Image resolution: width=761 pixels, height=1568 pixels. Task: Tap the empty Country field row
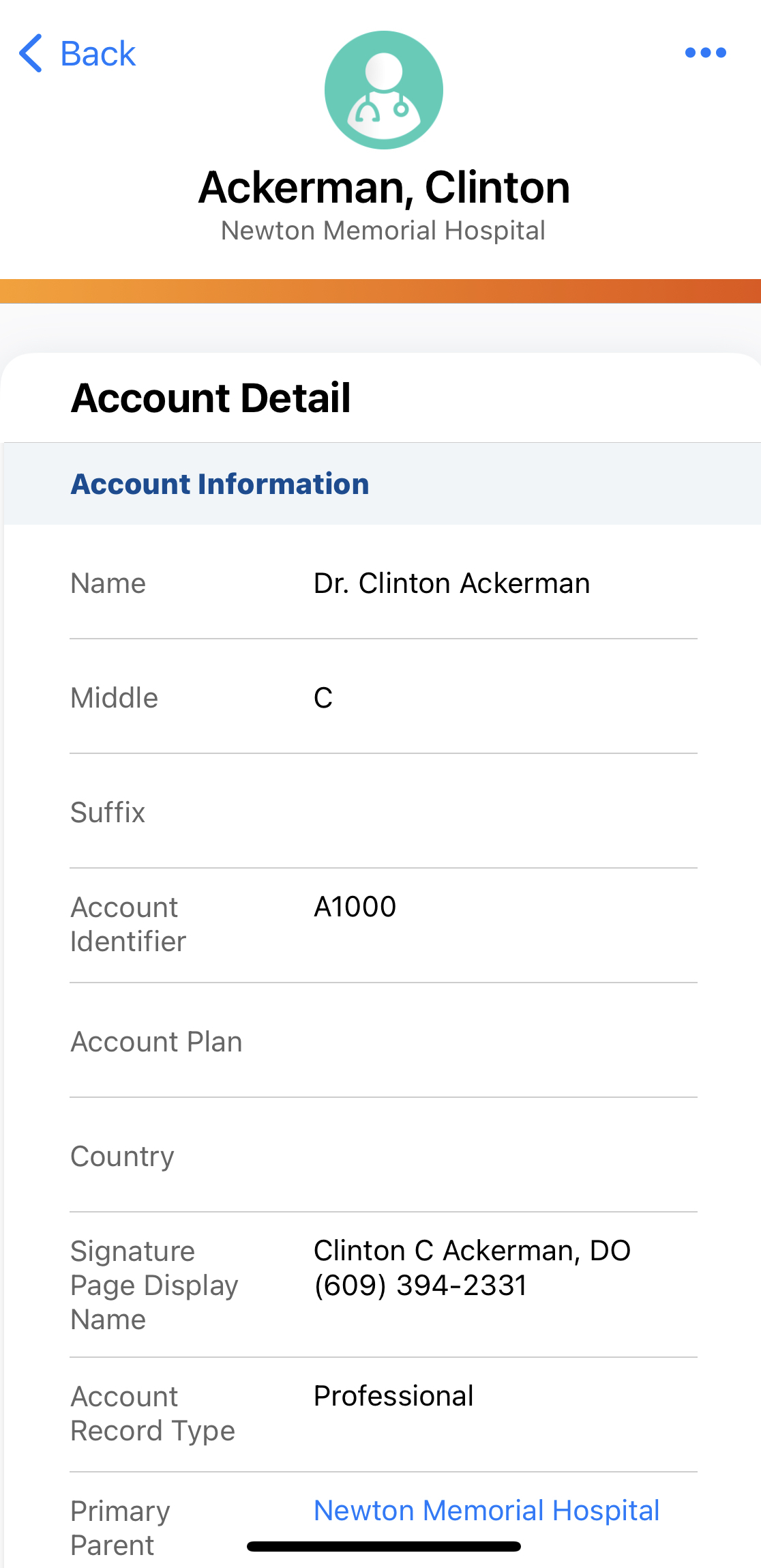coord(383,1157)
